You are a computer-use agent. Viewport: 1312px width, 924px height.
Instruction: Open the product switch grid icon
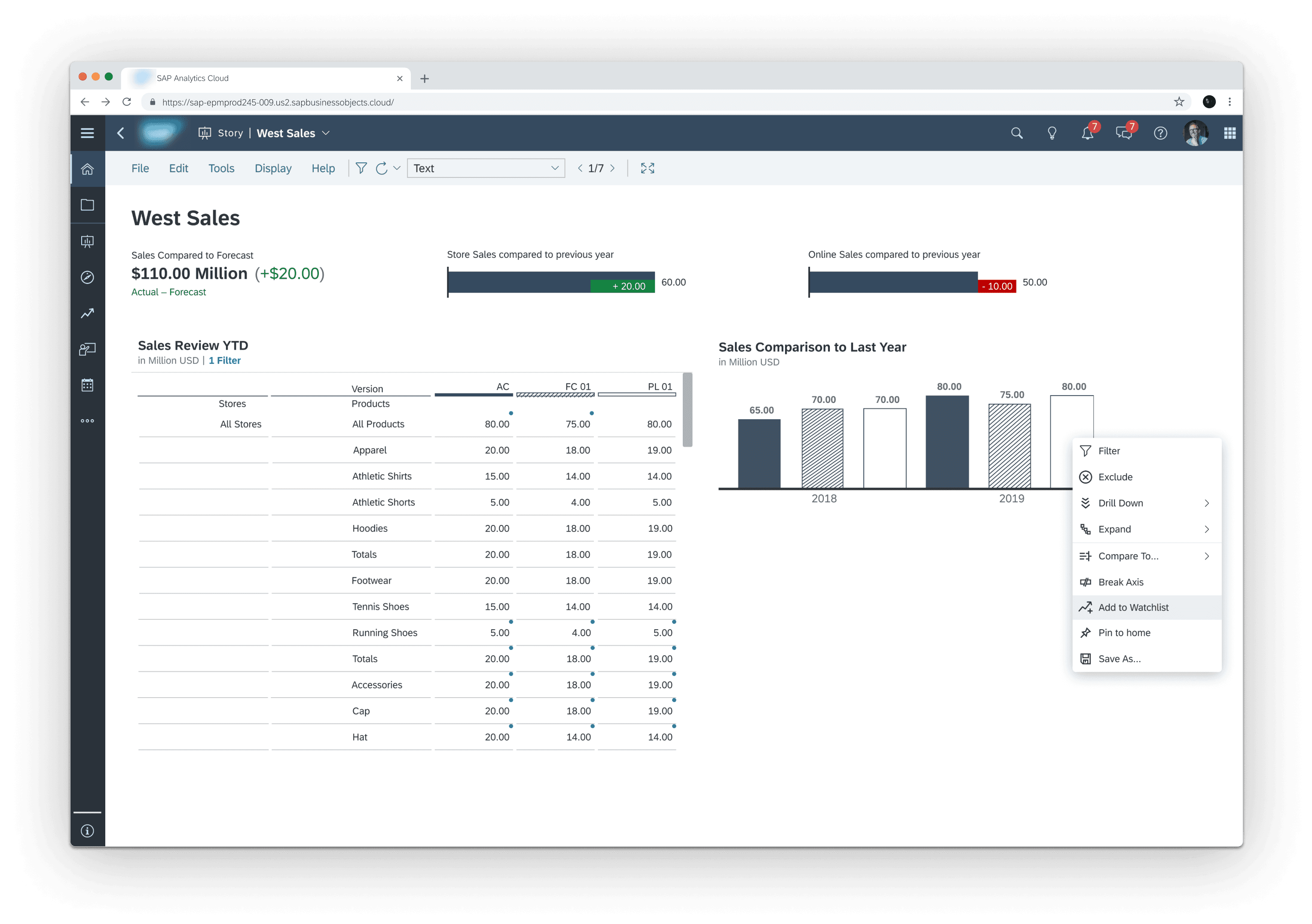[1230, 133]
